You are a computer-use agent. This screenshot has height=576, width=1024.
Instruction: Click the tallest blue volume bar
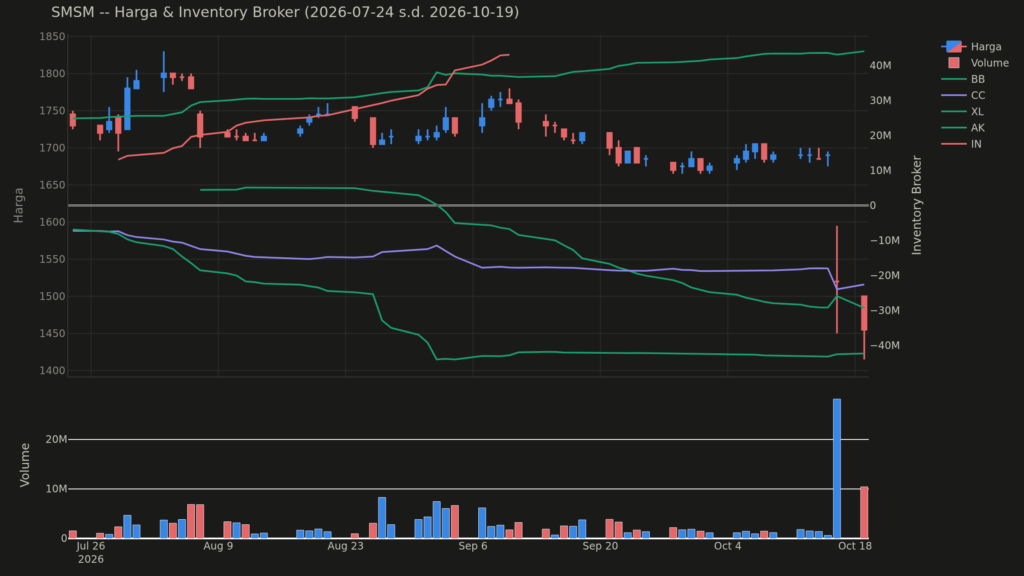click(x=837, y=468)
